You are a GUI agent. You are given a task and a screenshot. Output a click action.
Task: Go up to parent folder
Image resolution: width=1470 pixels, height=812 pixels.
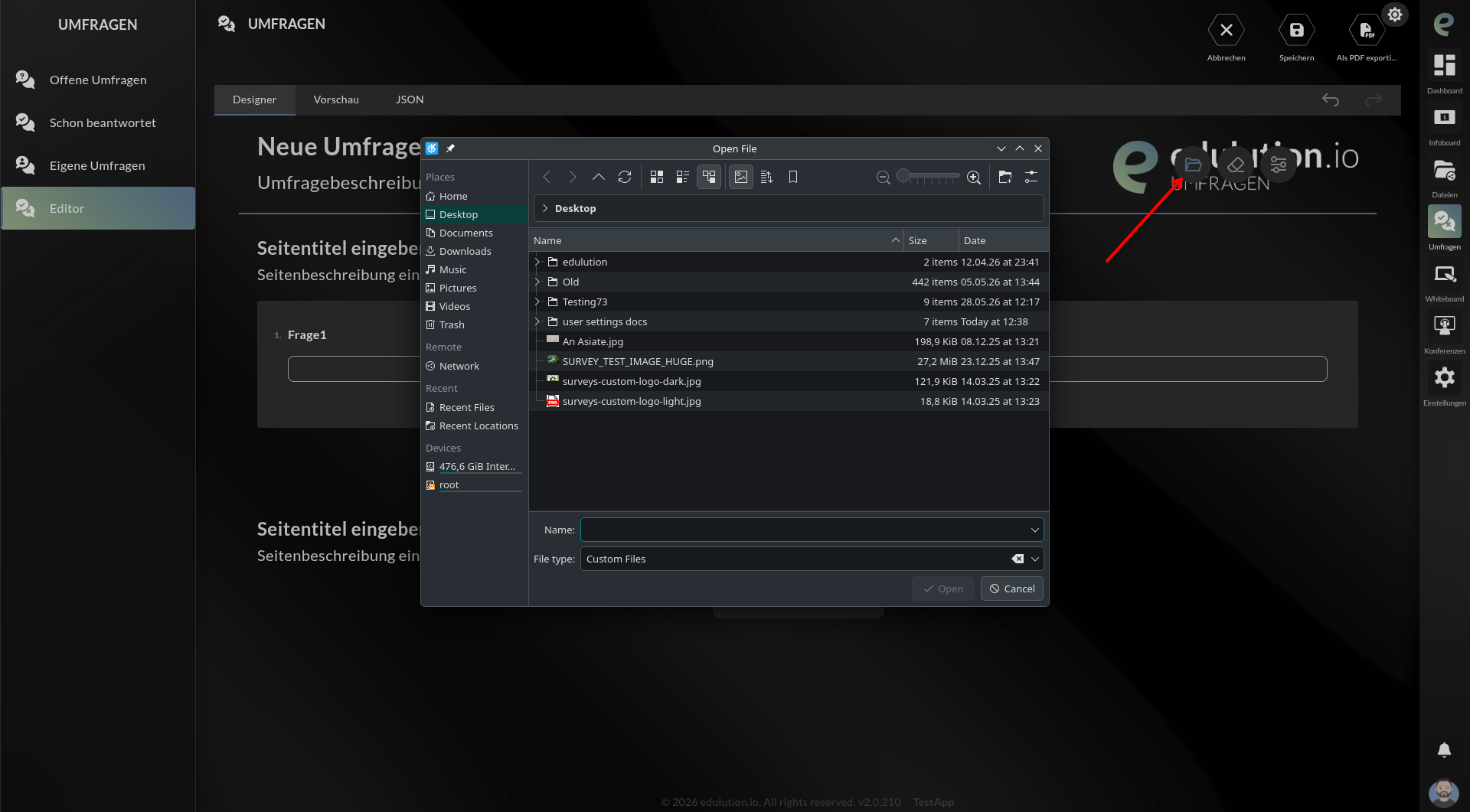(x=599, y=177)
